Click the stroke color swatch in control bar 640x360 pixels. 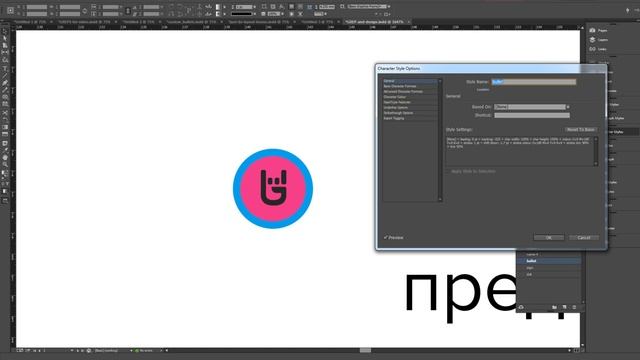click(218, 14)
